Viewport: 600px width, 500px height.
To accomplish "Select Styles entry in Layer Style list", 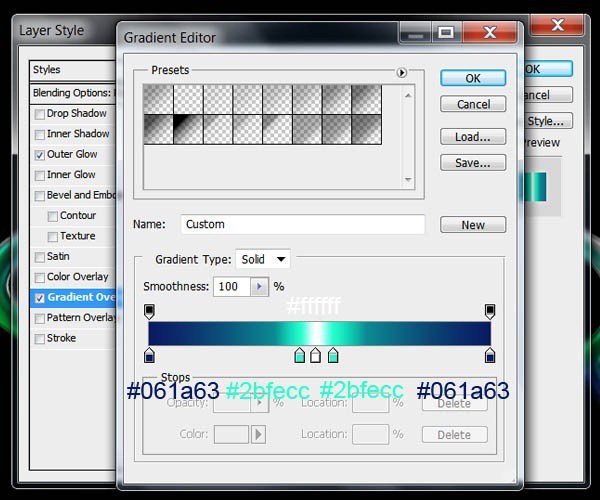I will pyautogui.click(x=73, y=70).
